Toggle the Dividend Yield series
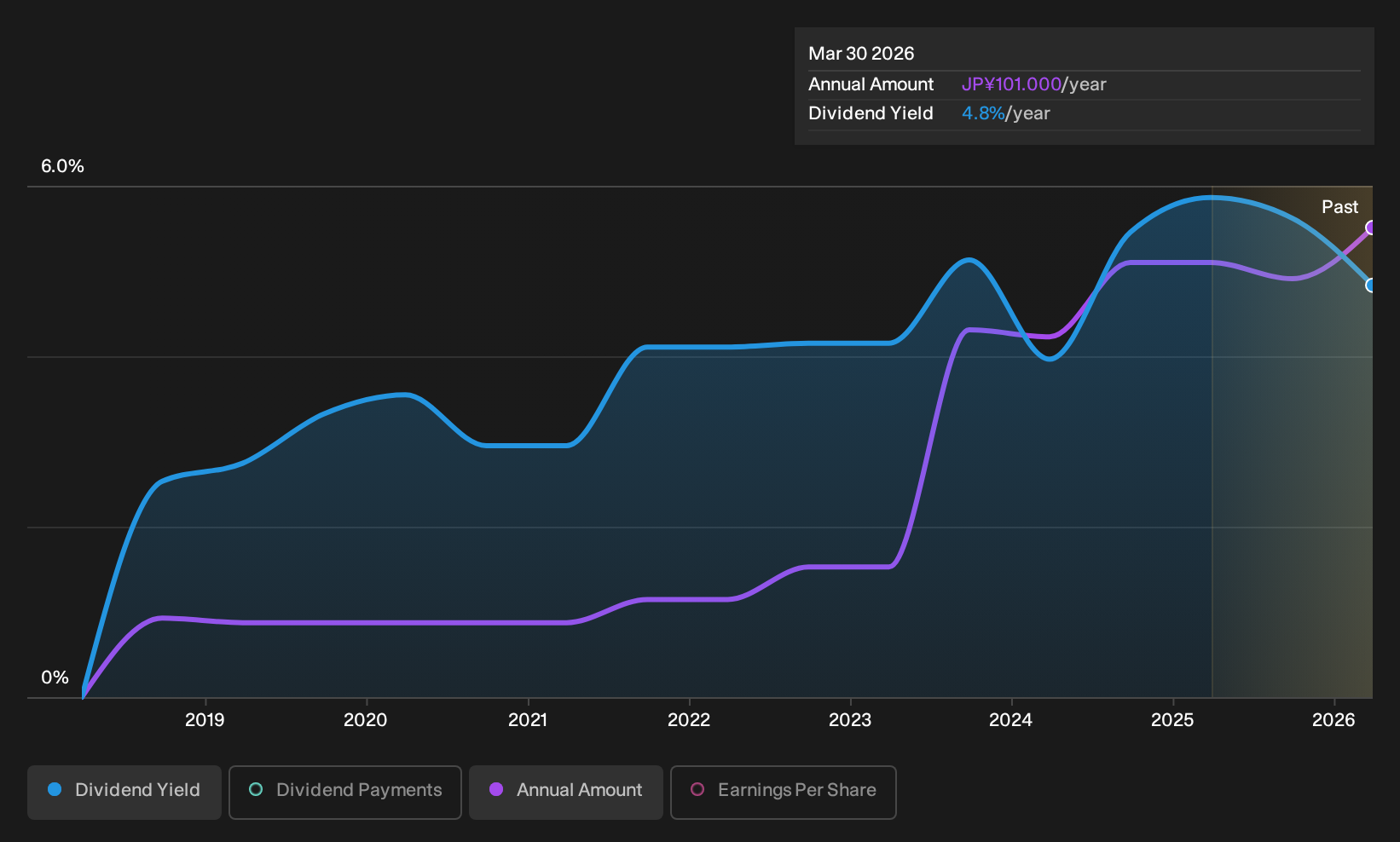The height and width of the screenshot is (842, 1400). [124, 792]
